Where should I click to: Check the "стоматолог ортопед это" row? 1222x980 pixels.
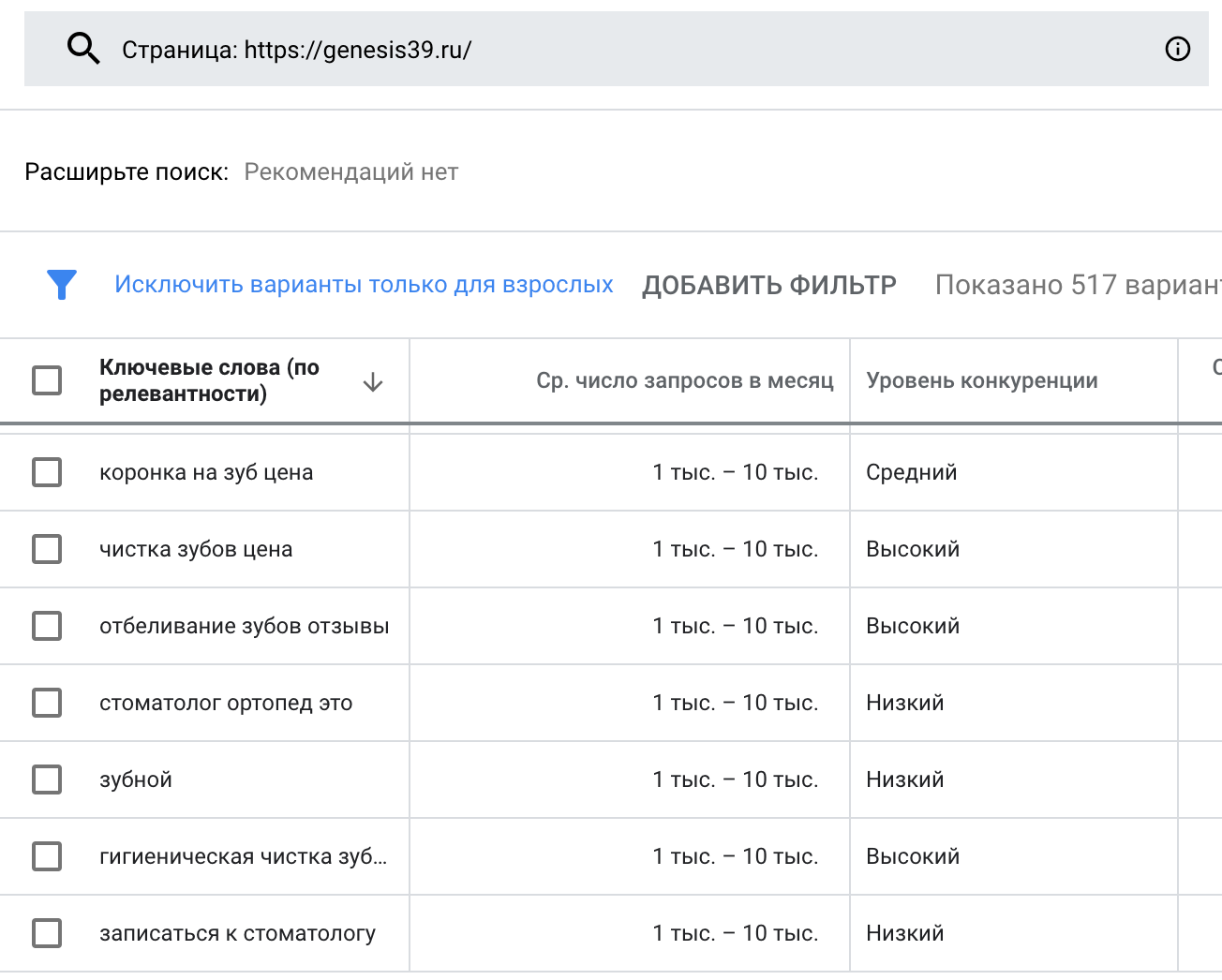coord(47,703)
